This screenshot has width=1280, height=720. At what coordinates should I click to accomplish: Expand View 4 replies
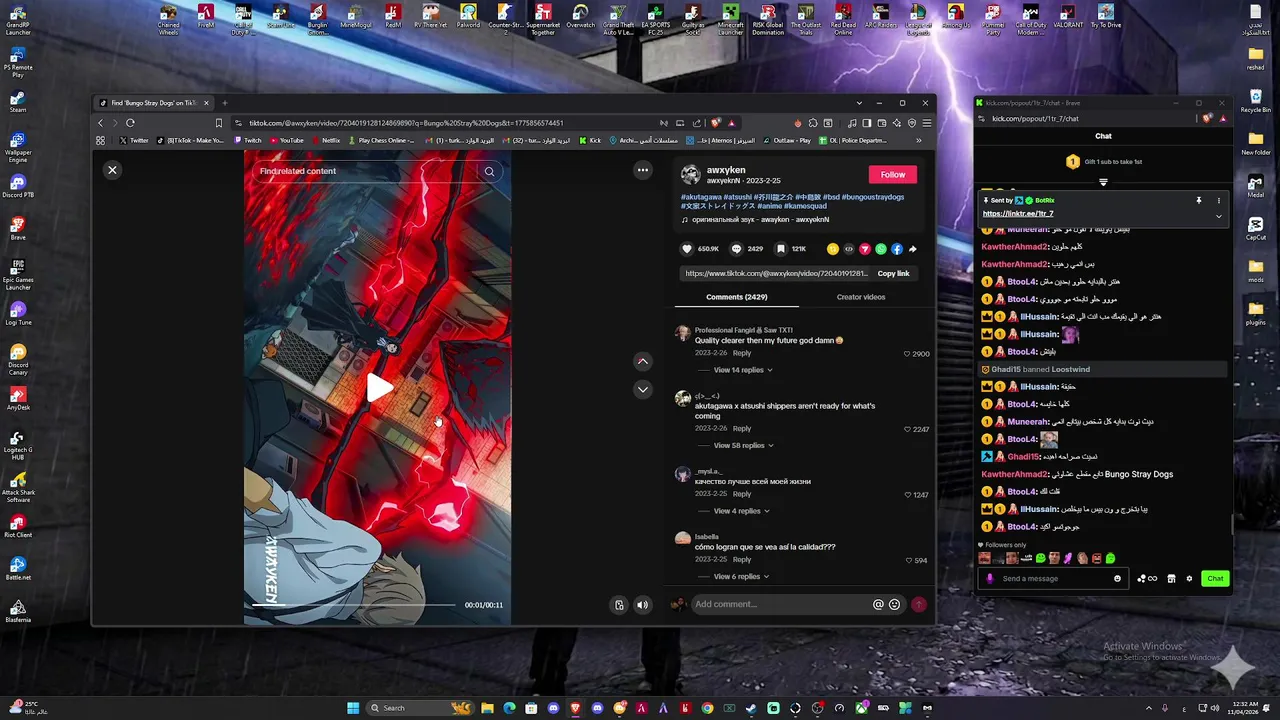click(x=741, y=511)
